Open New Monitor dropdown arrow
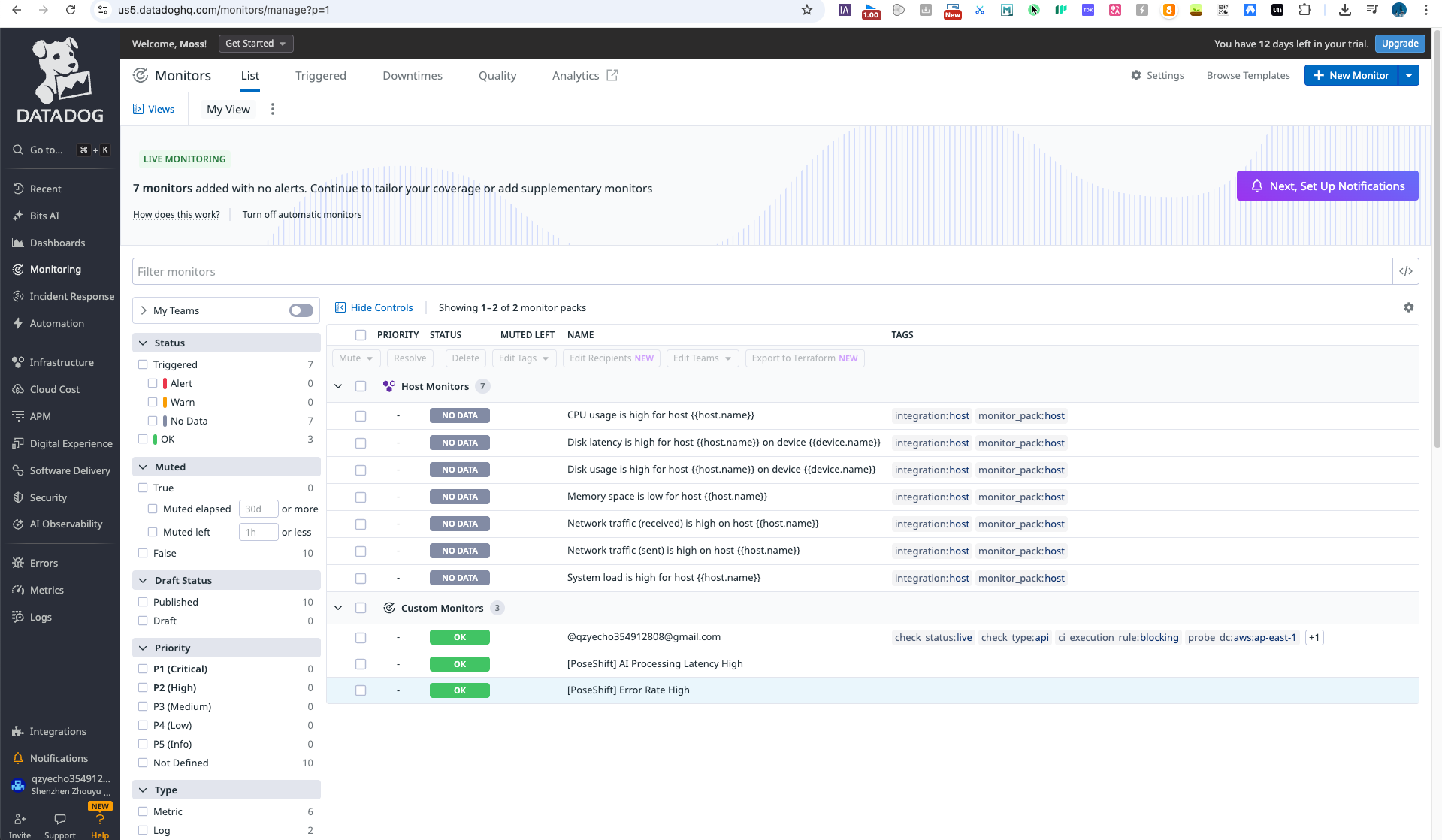The height and width of the screenshot is (840, 1442). pyautogui.click(x=1409, y=75)
